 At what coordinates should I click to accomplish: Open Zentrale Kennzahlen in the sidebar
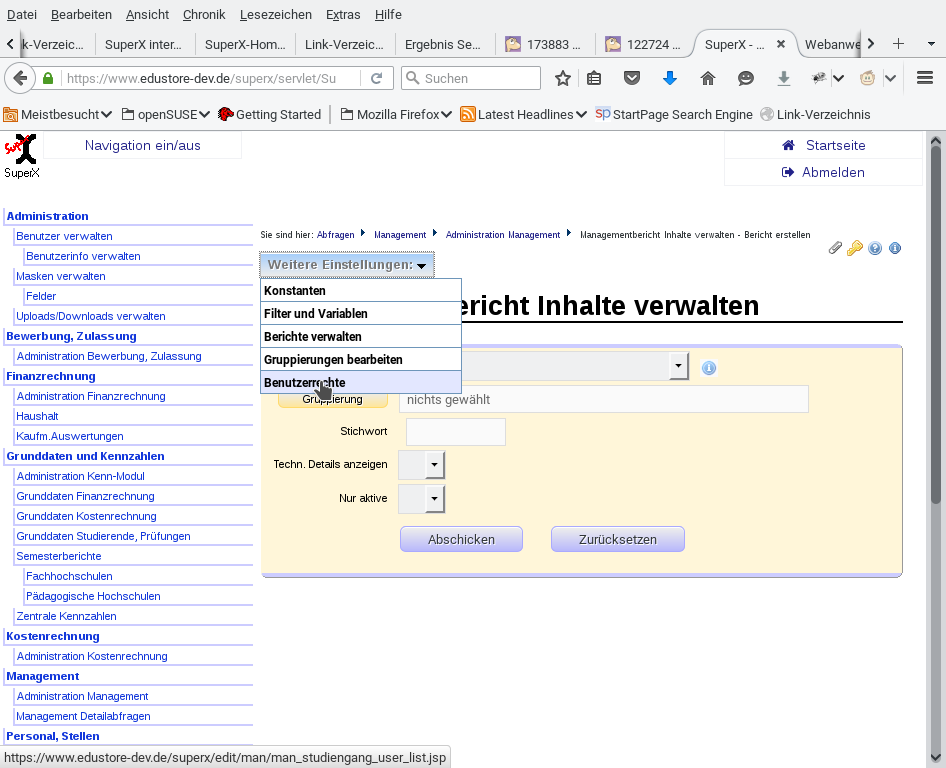pyautogui.click(x=66, y=616)
